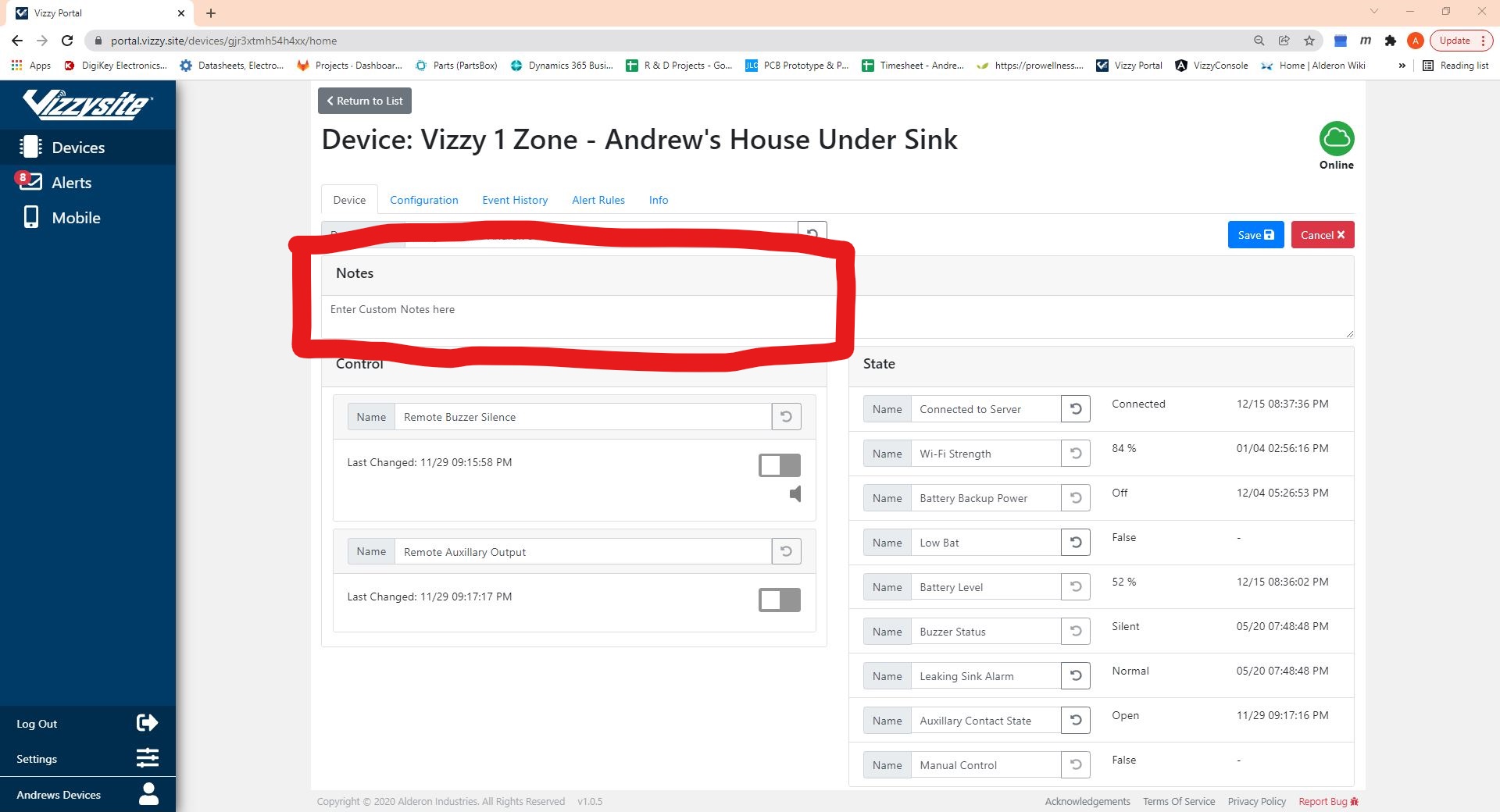Switch to the Configuration tab
This screenshot has height=812, width=1500.
click(x=424, y=200)
